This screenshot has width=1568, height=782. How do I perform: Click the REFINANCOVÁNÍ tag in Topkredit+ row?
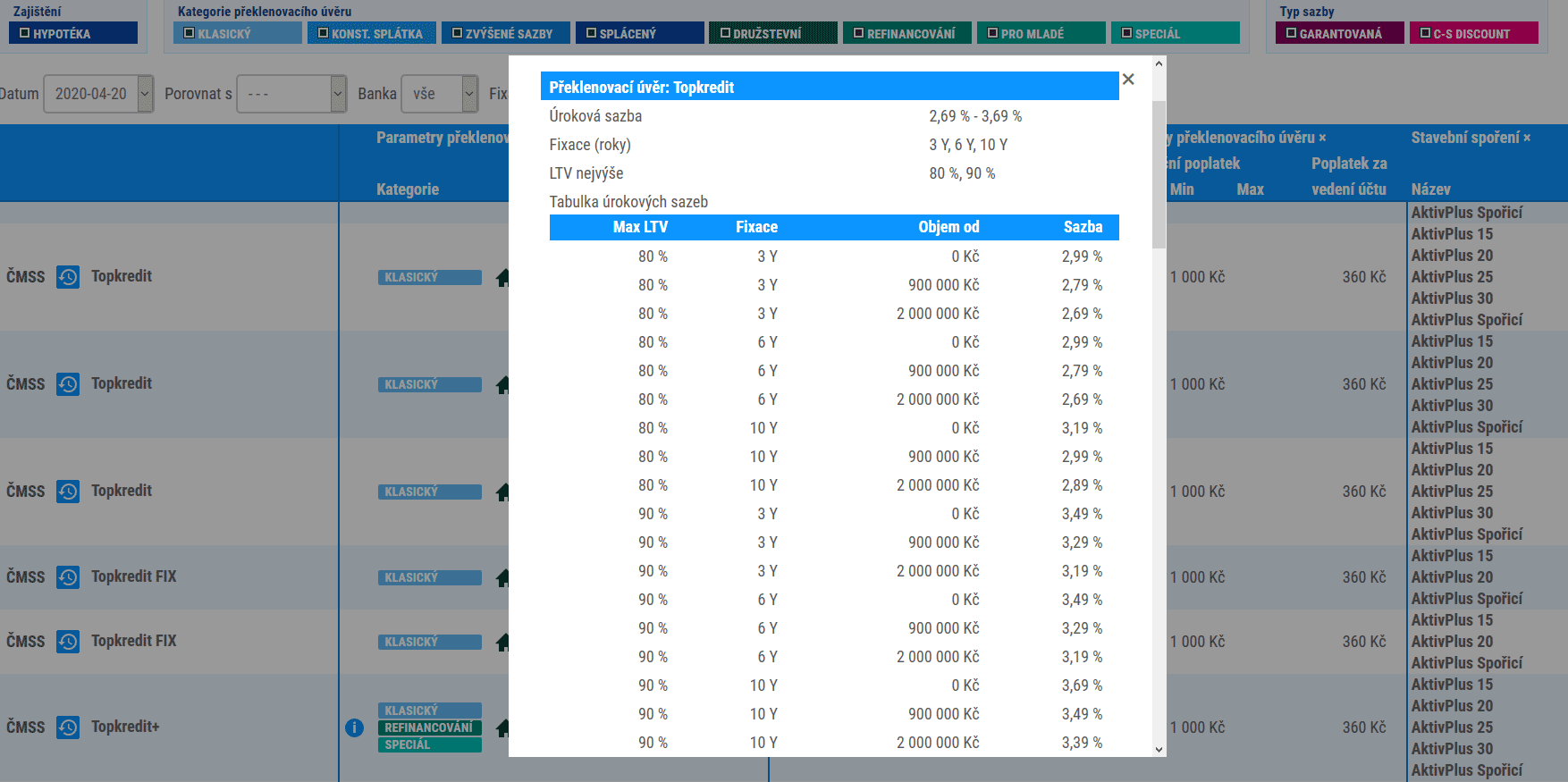coord(429,727)
